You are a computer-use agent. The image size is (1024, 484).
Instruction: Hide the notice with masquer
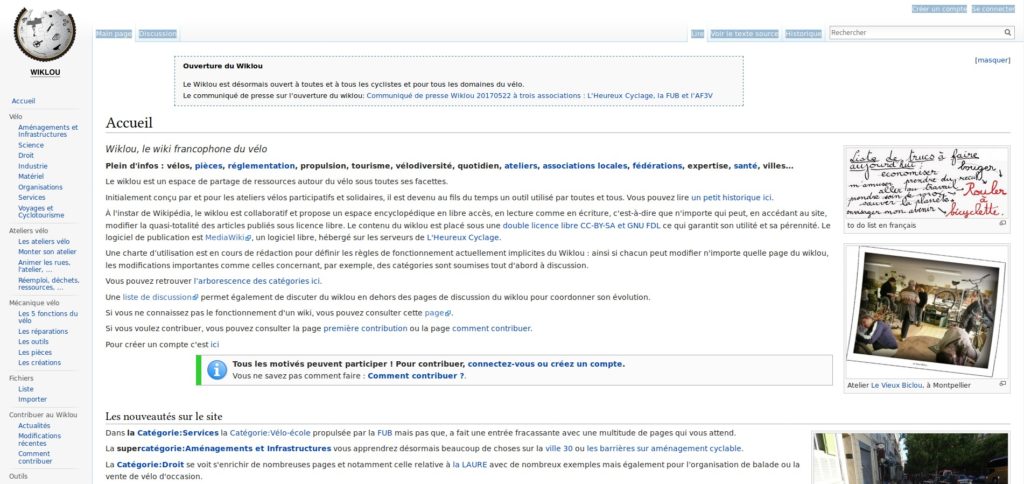[x=992, y=60]
